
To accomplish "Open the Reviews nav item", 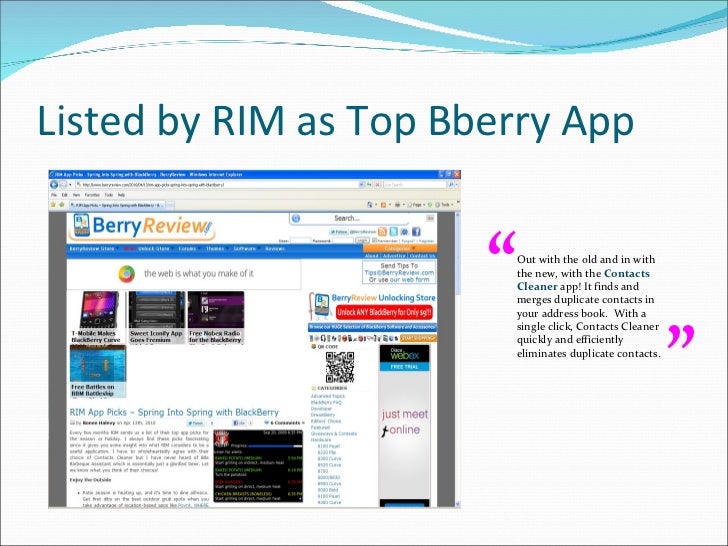I will click(274, 249).
